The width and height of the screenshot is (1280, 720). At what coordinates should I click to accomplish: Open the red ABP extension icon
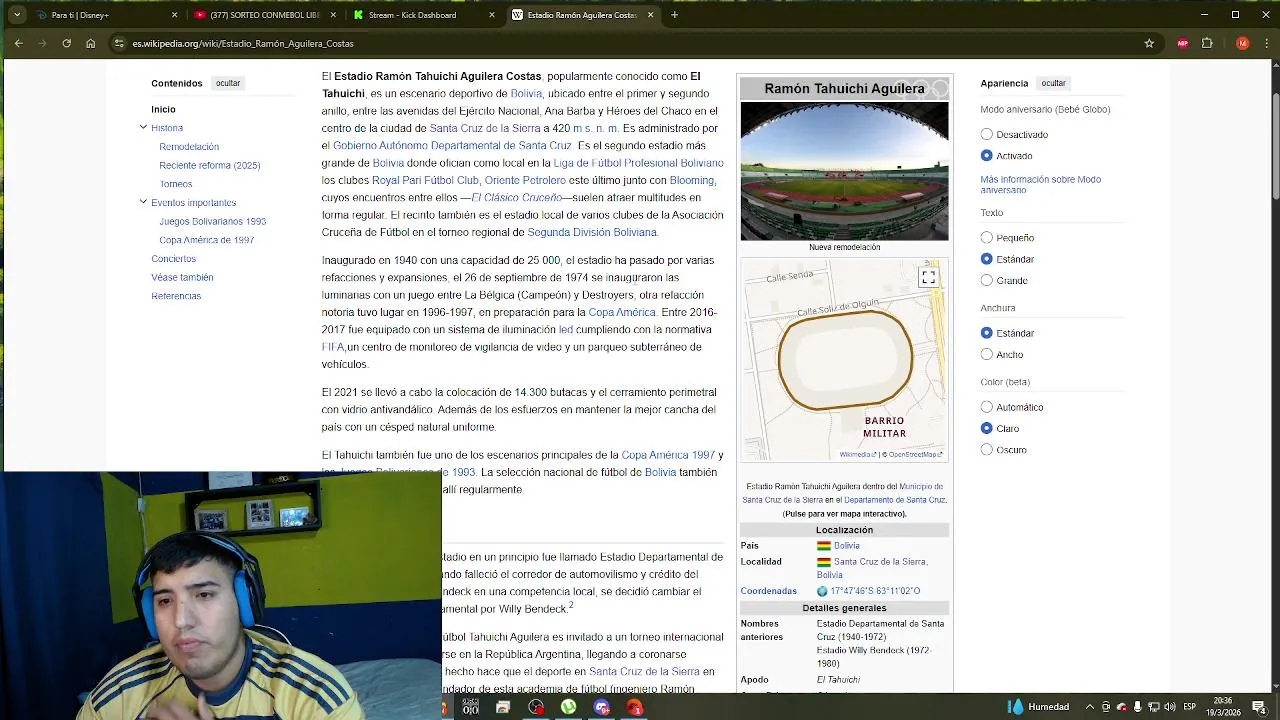[x=1183, y=43]
